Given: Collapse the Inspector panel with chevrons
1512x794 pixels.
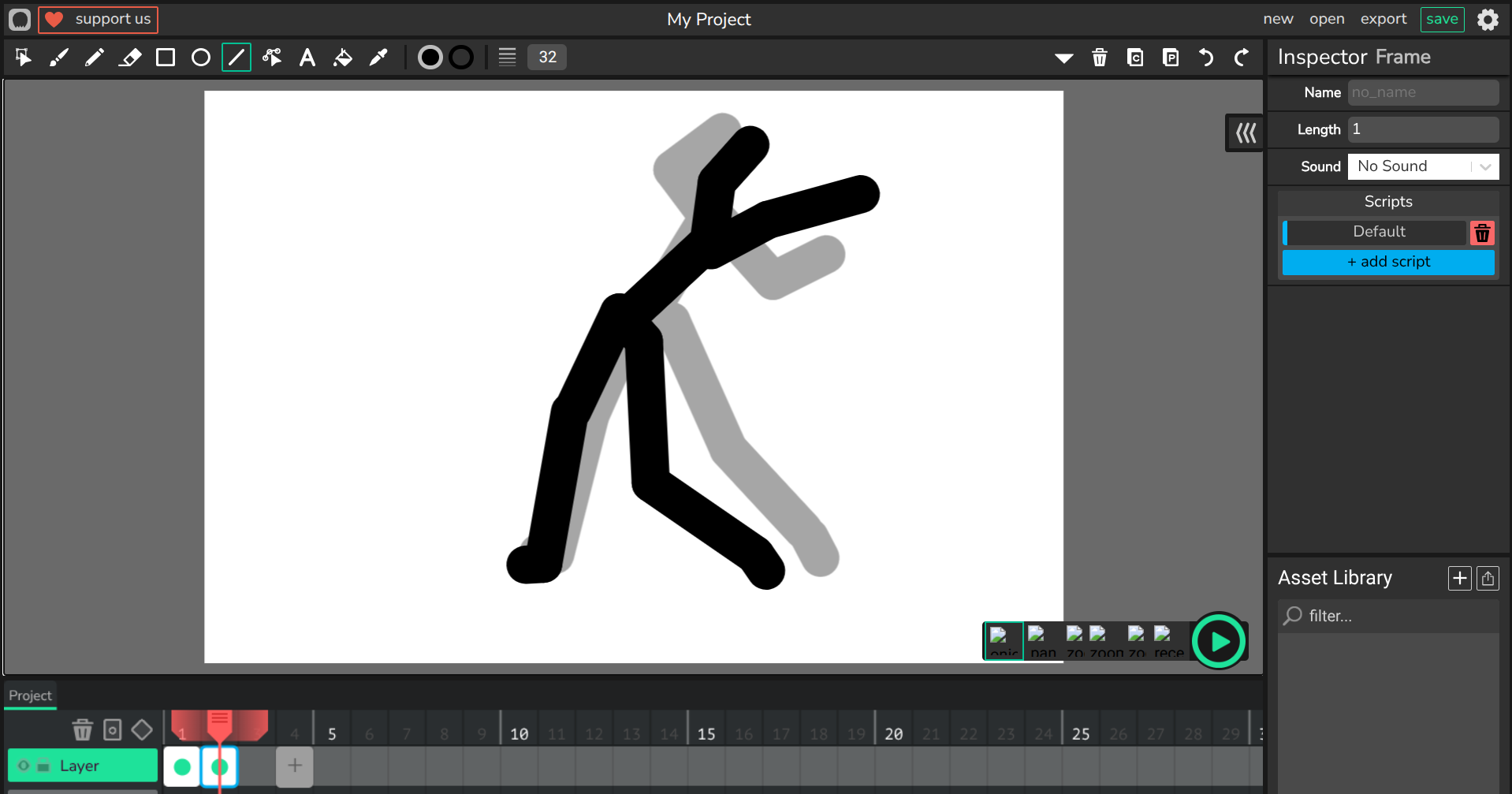Looking at the screenshot, I should (1246, 132).
